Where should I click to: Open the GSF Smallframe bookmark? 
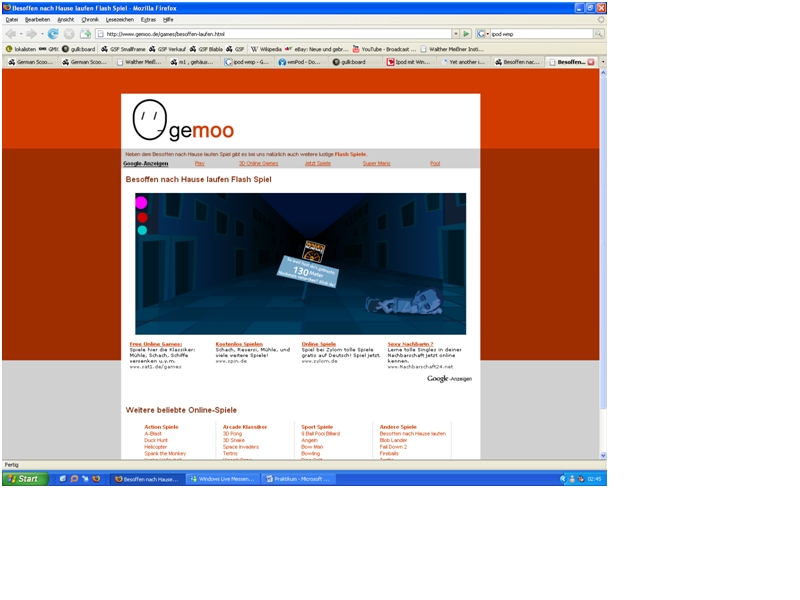[123, 49]
